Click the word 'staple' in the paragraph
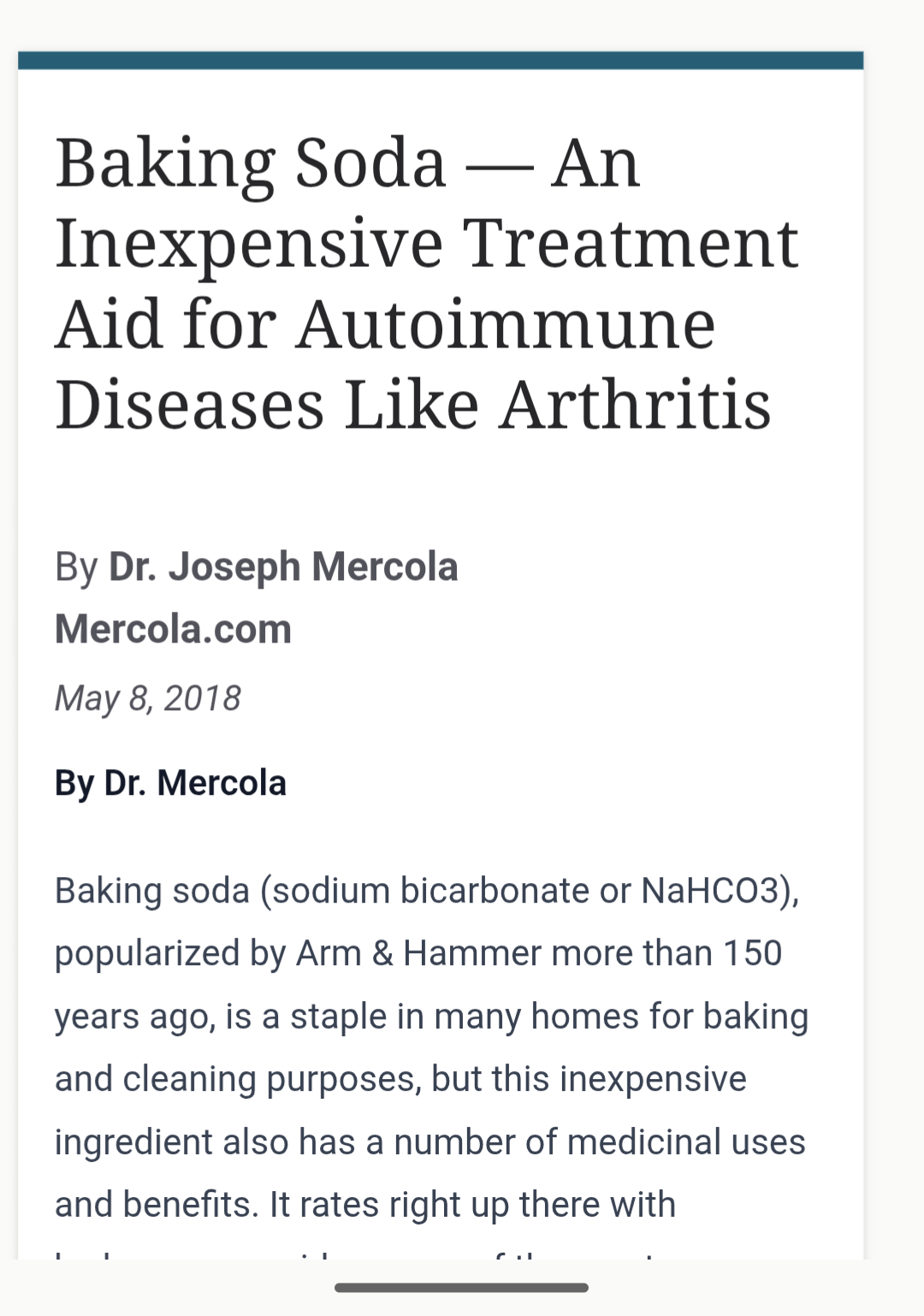924x1316 pixels. pos(338,1017)
